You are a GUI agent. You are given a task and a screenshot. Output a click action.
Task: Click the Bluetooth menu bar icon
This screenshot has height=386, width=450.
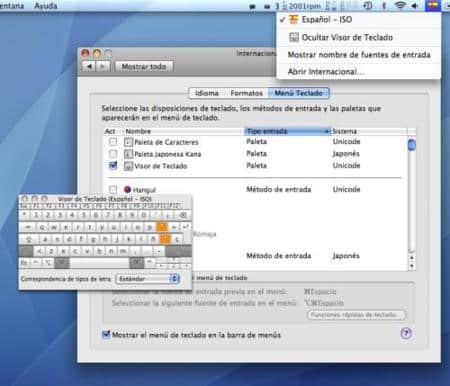coord(384,6)
